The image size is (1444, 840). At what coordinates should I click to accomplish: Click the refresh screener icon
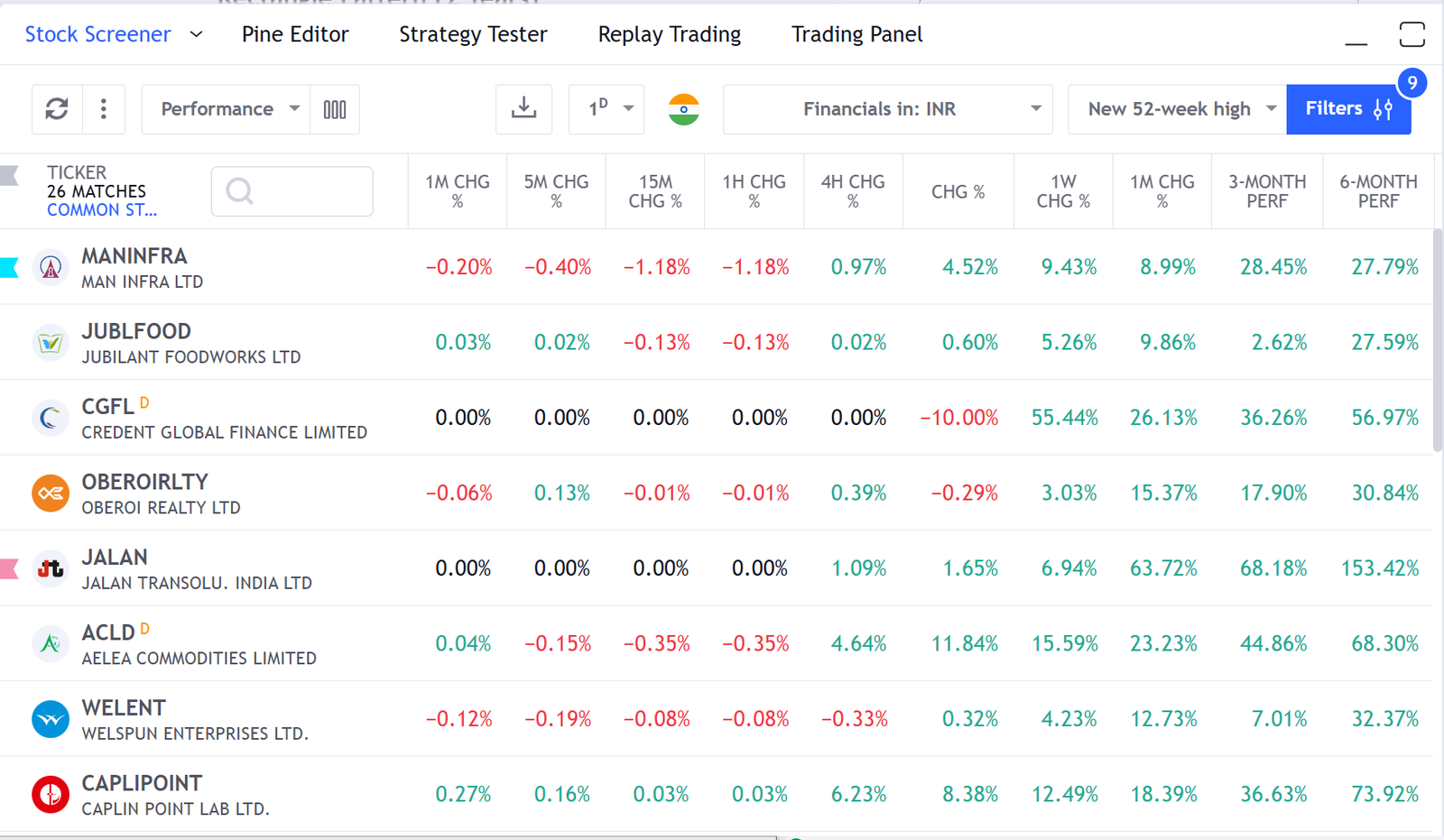tap(57, 109)
